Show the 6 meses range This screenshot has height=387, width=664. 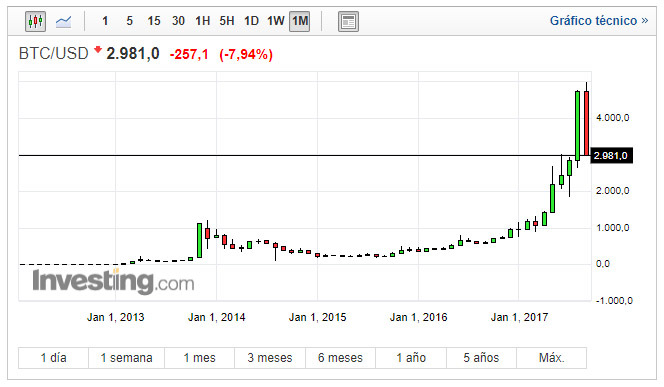coord(340,358)
